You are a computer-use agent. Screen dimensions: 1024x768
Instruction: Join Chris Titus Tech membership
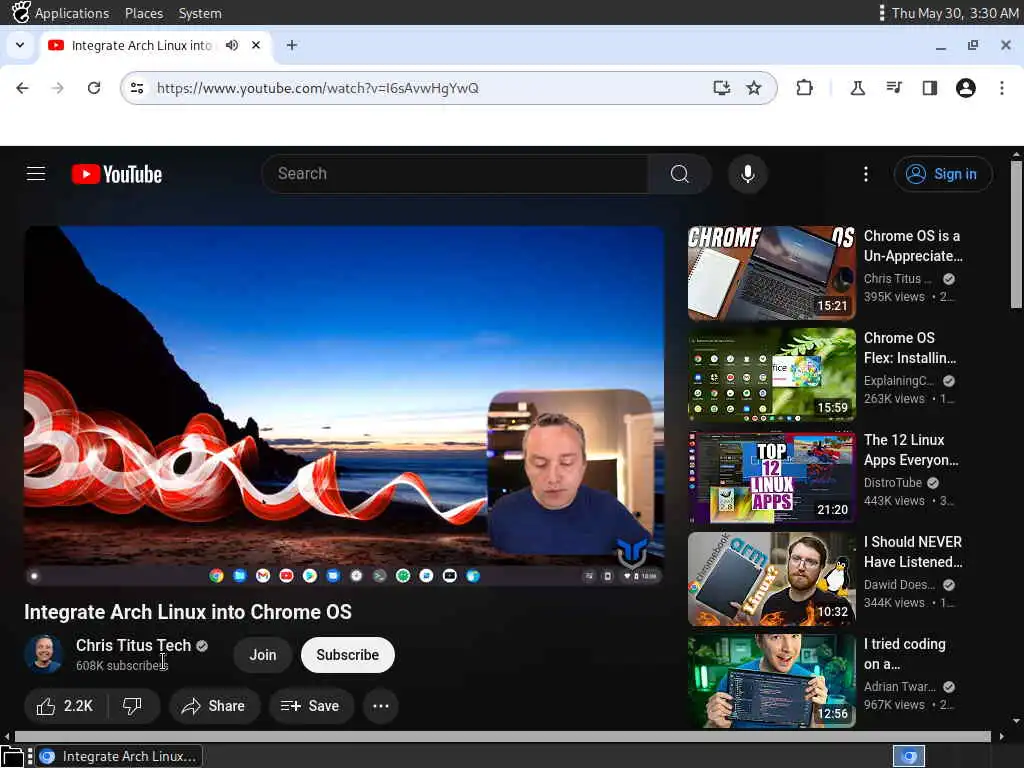pyautogui.click(x=263, y=655)
